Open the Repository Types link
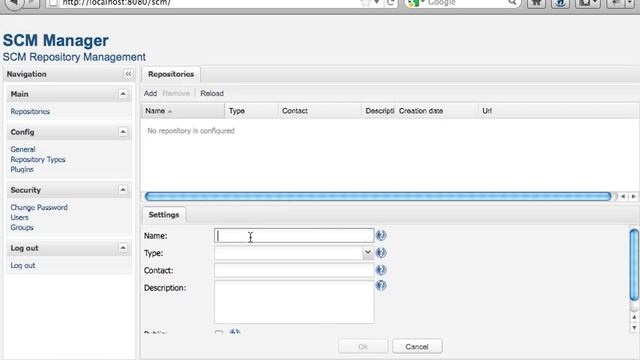Viewport: 640px width, 360px height. [38, 160]
